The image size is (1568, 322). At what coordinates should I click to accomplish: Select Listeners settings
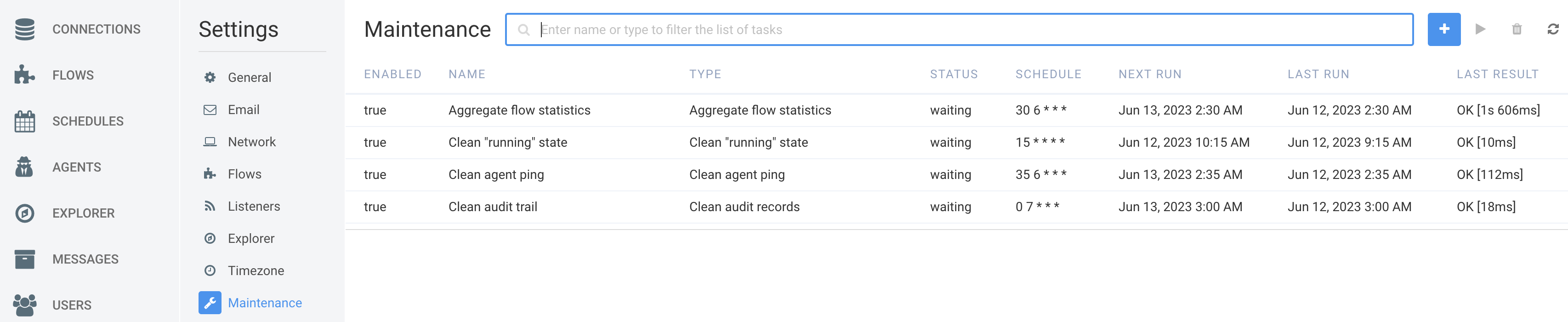click(x=254, y=206)
